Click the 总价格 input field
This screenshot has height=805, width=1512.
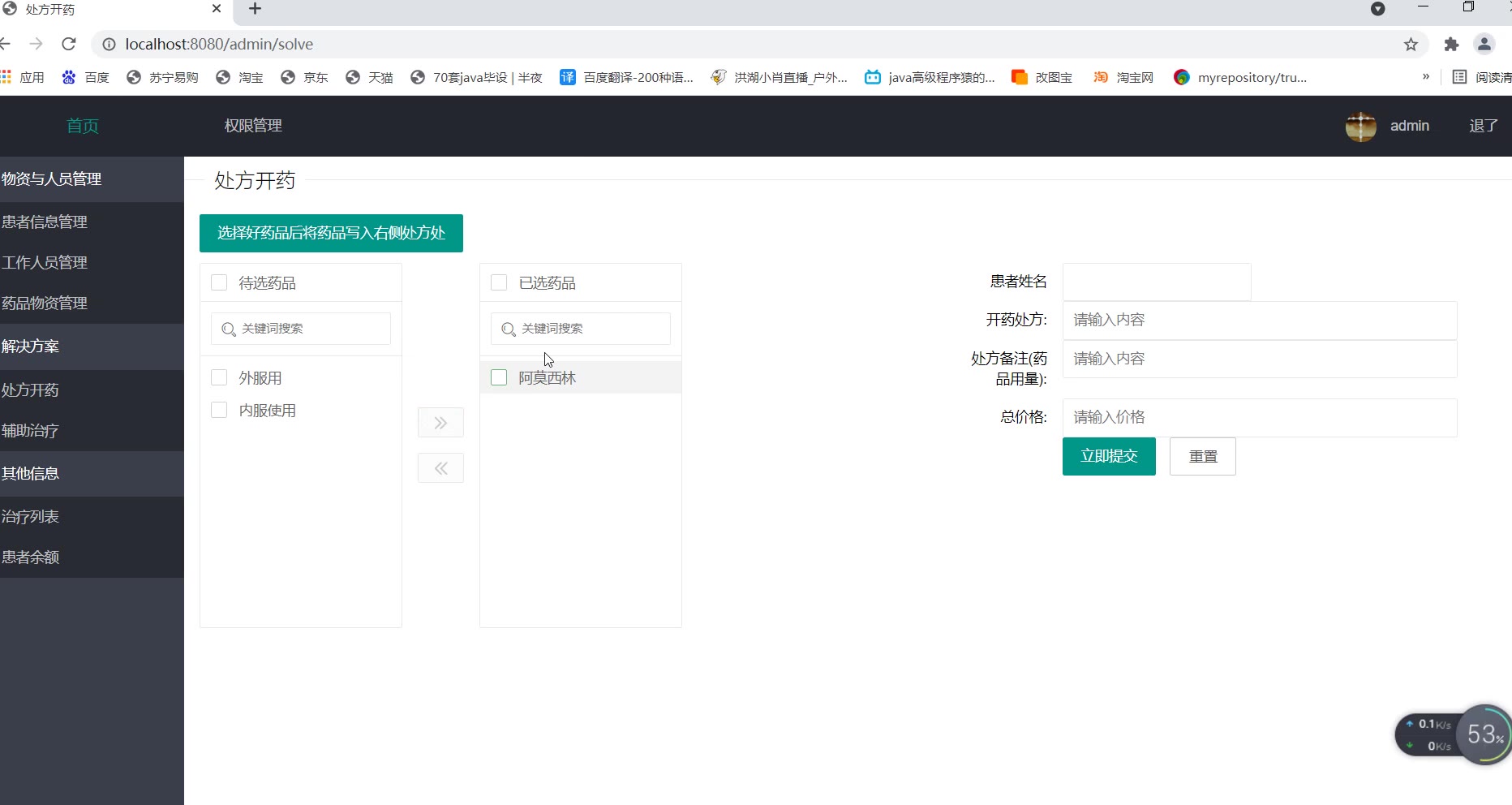pos(1260,418)
